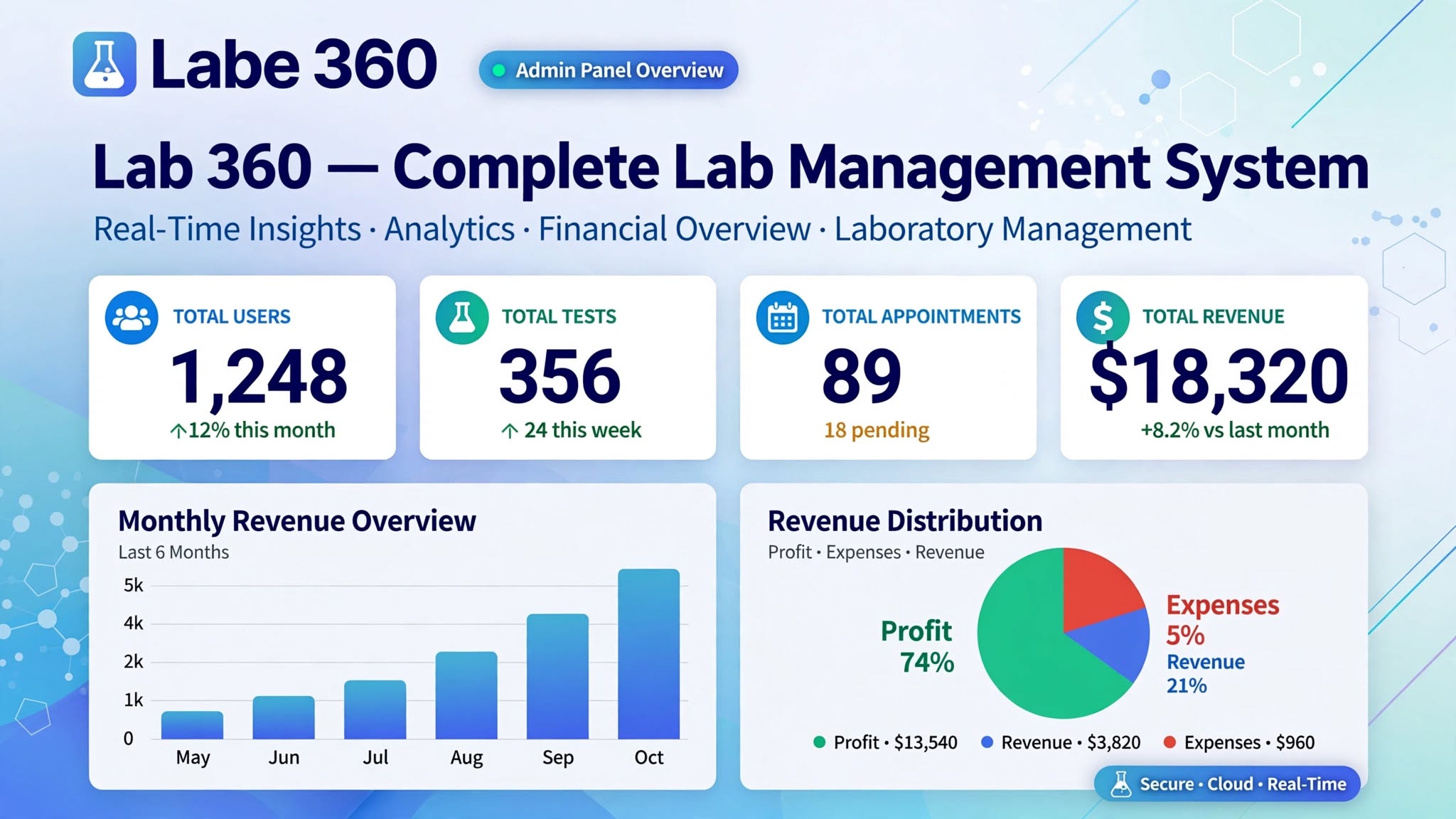The height and width of the screenshot is (819, 1456).
Task: Click the 'Revenue · $3,820' legend label
Action: [1071, 743]
